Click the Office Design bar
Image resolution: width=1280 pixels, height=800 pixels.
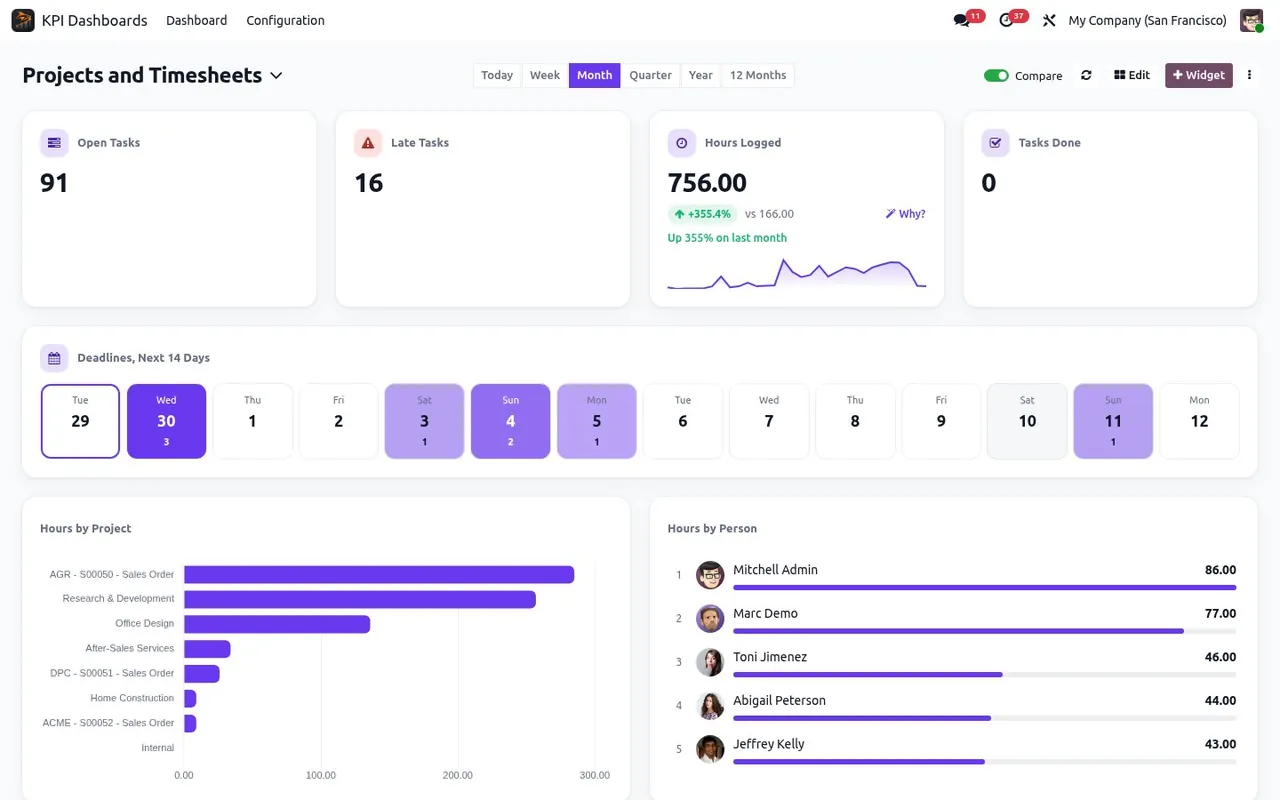tap(277, 624)
